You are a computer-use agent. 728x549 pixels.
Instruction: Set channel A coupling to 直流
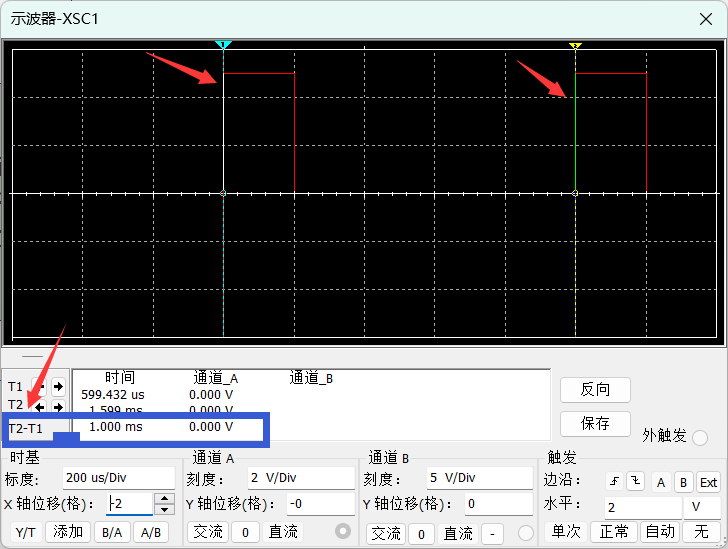point(283,532)
